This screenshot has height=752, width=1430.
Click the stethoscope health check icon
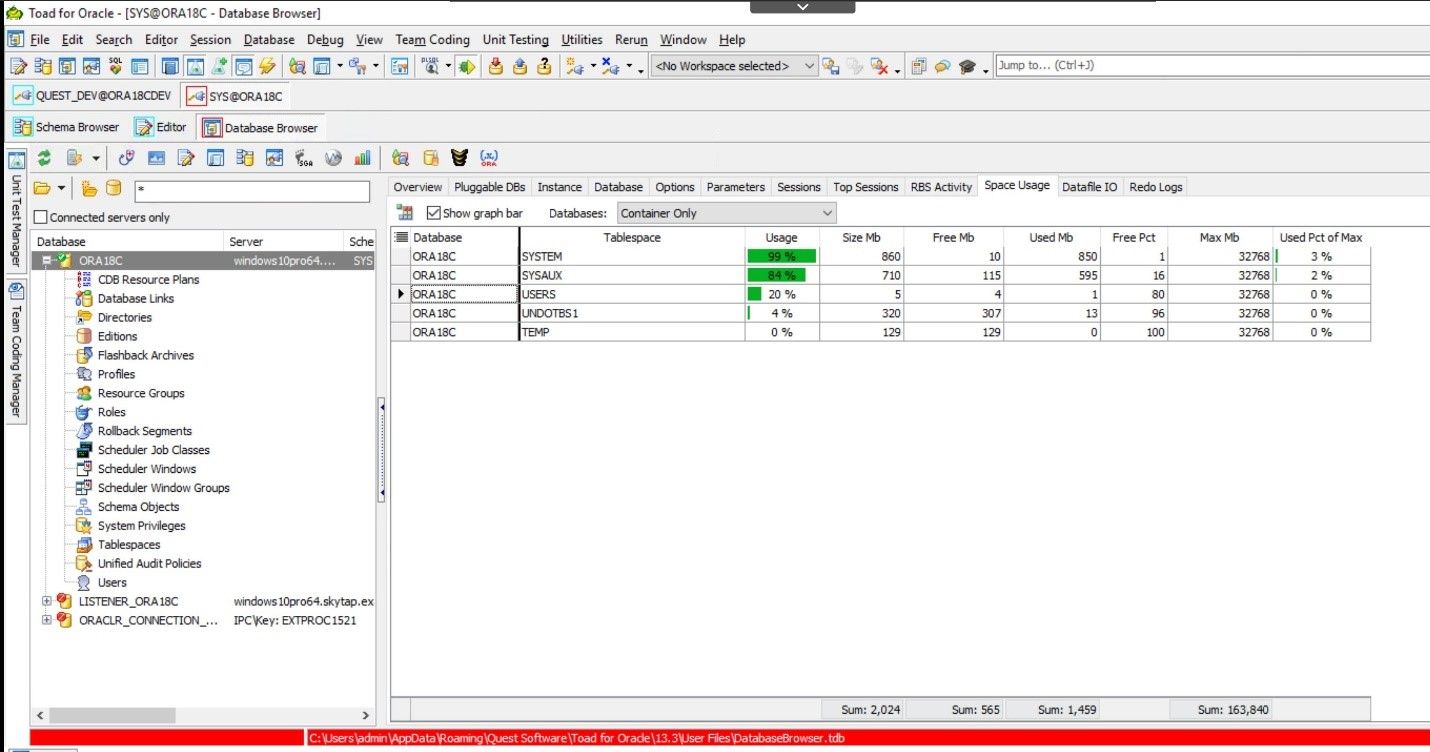(126, 158)
